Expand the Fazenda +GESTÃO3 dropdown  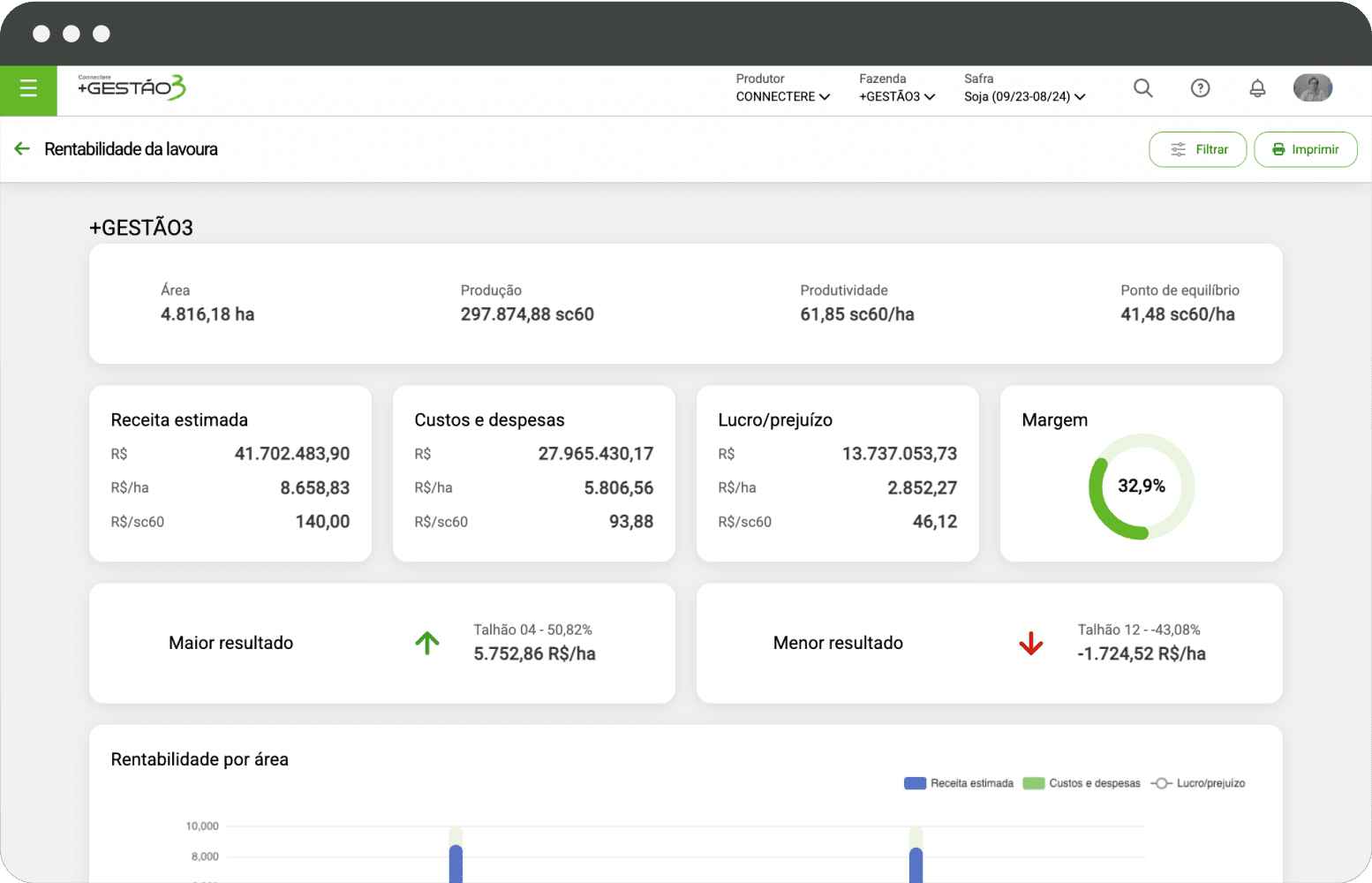[896, 96]
